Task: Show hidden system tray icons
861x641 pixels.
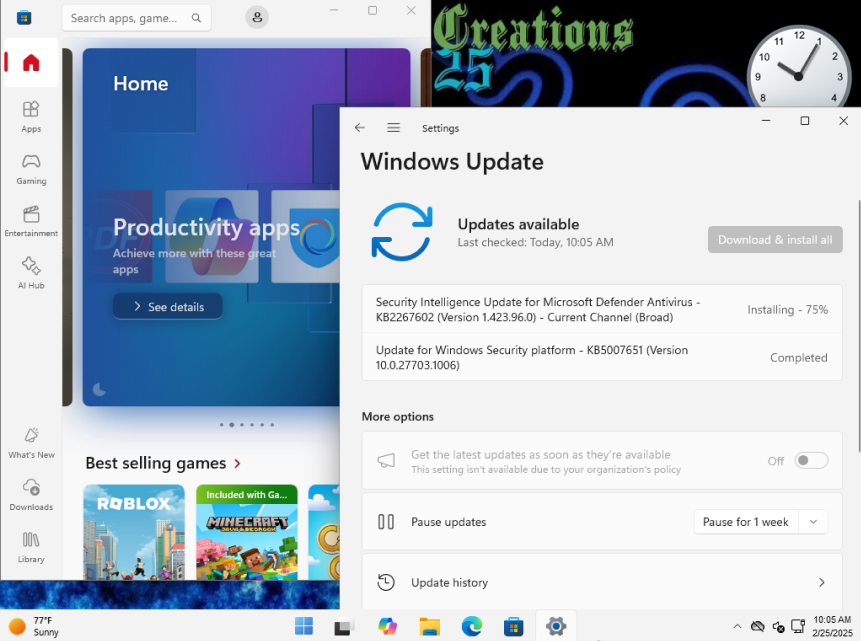Action: click(737, 626)
